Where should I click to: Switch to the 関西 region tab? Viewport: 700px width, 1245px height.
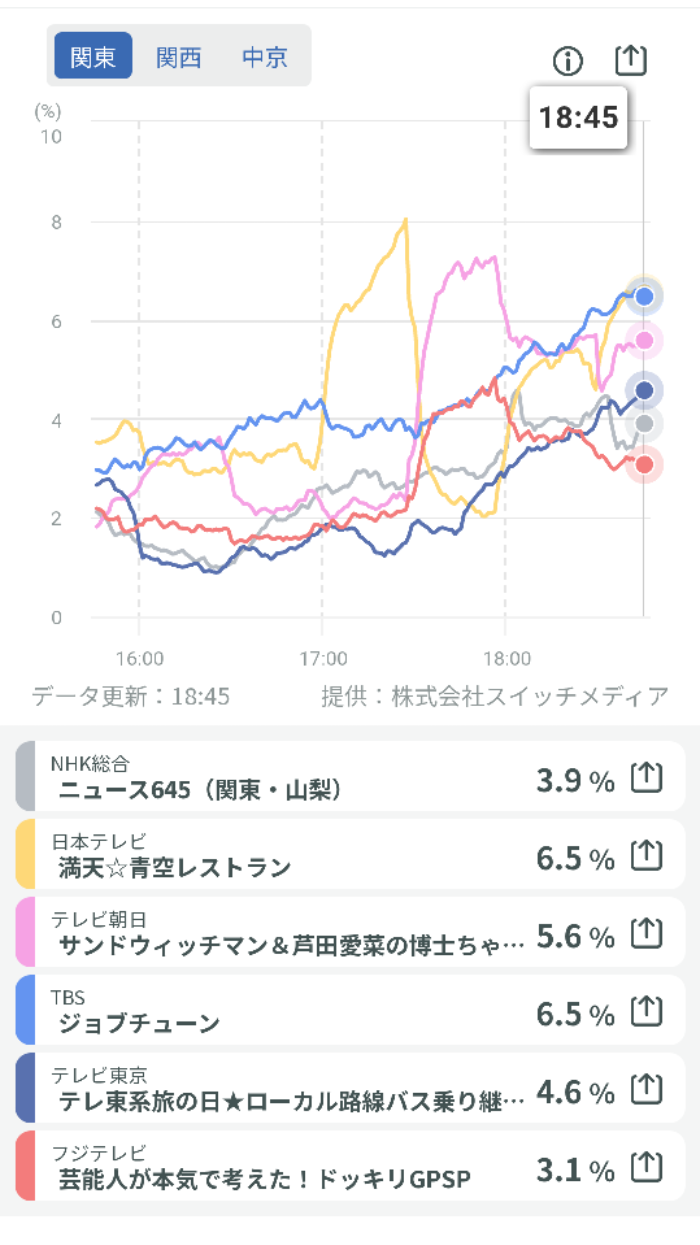[179, 56]
